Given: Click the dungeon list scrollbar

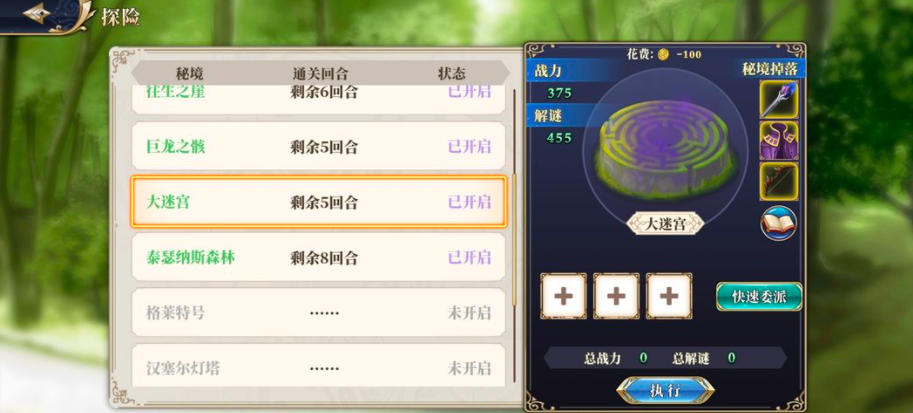Looking at the screenshot, I should pyautogui.click(x=514, y=198).
